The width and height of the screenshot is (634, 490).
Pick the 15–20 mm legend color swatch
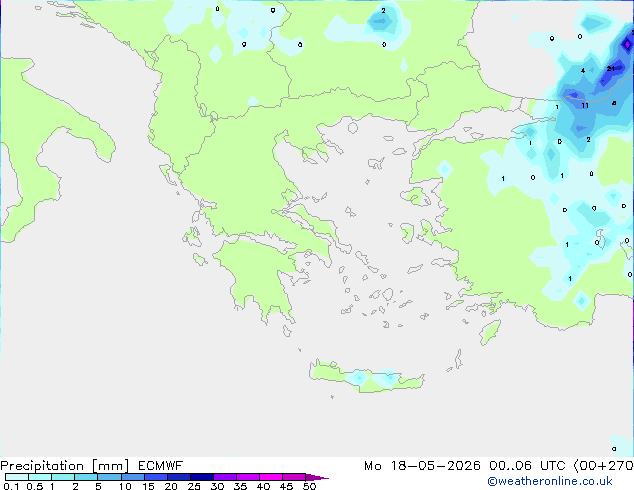click(155, 477)
